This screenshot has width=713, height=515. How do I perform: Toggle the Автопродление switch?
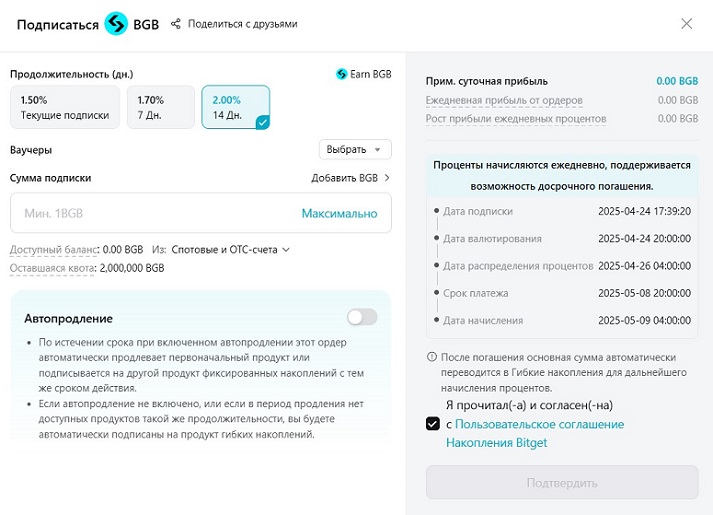(x=361, y=317)
